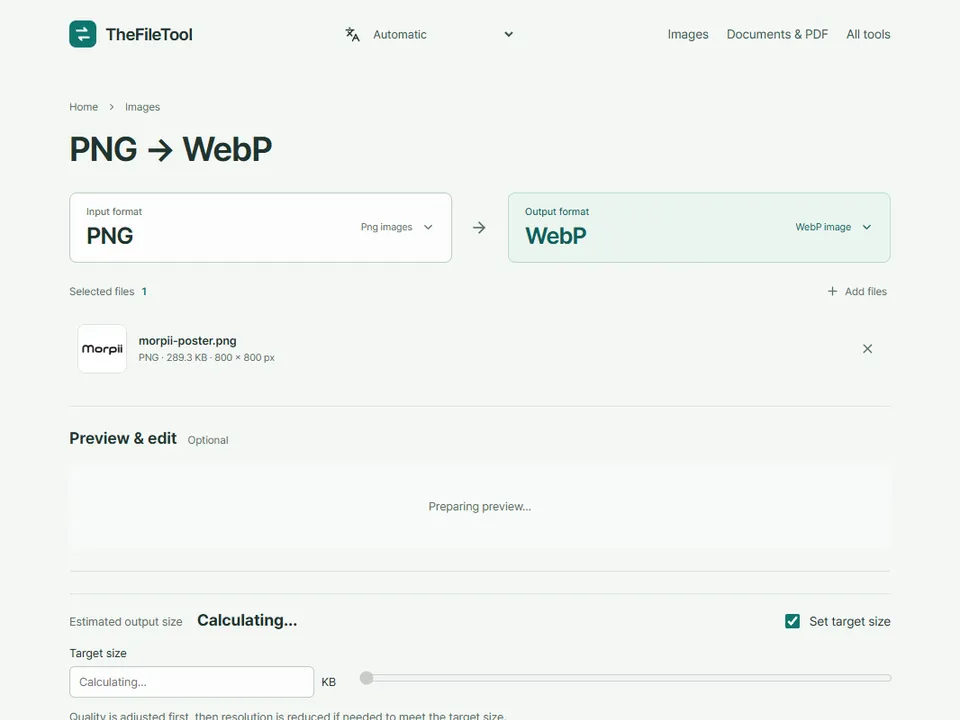
Task: Go to Images breadcrumb link
Action: coord(142,107)
